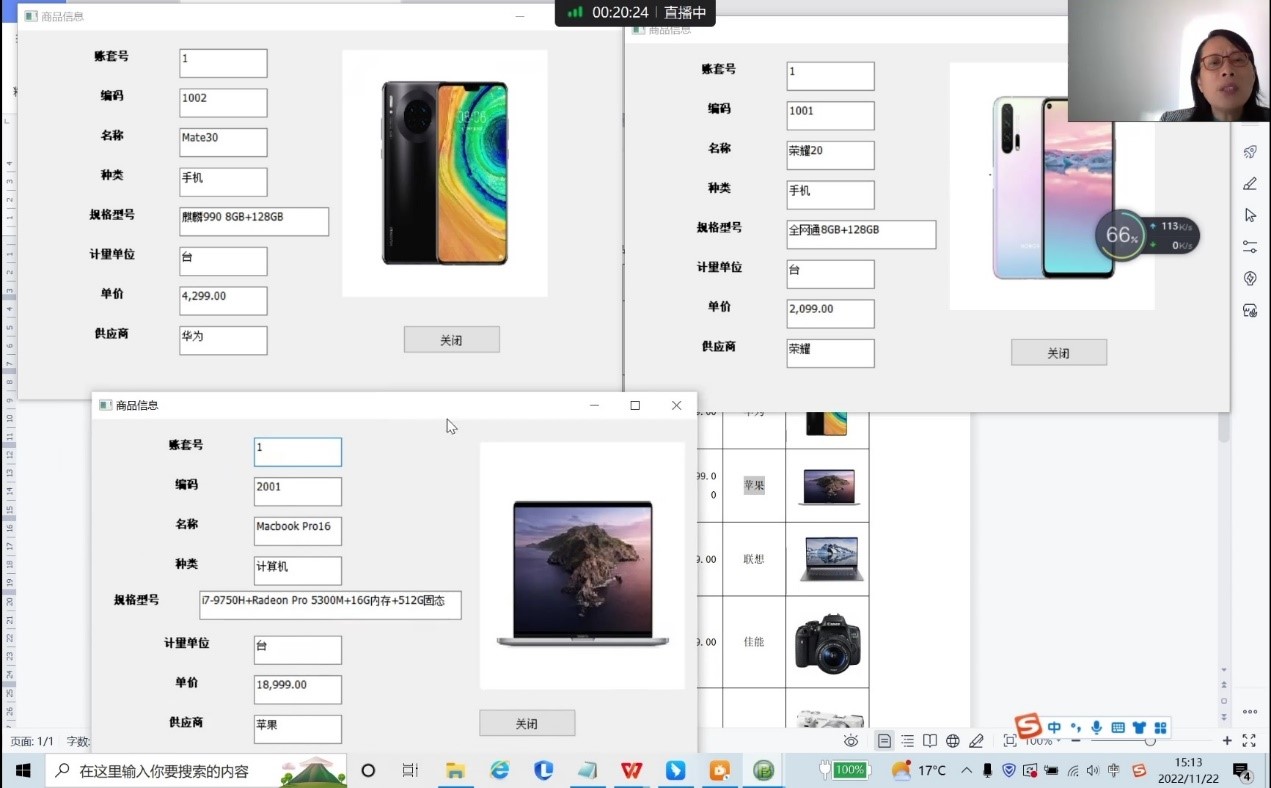This screenshot has width=1271, height=788.
Task: Click the lightbulb icon in right sidebar
Action: (x=1249, y=278)
